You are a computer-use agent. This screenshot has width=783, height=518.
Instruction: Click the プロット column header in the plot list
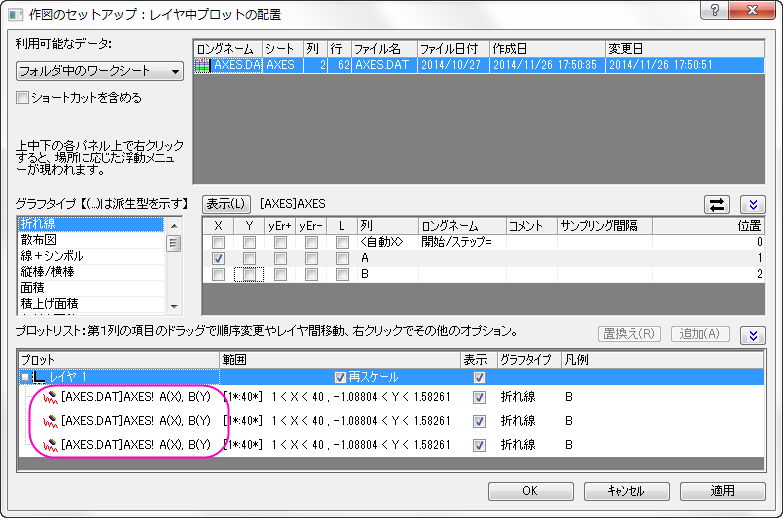pos(119,360)
